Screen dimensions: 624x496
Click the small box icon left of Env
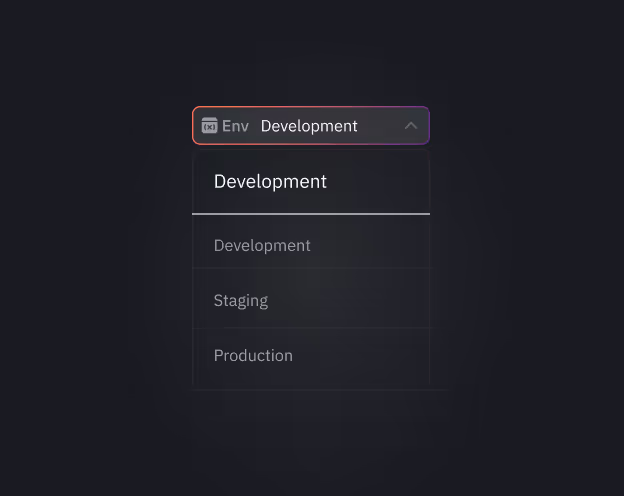209,126
